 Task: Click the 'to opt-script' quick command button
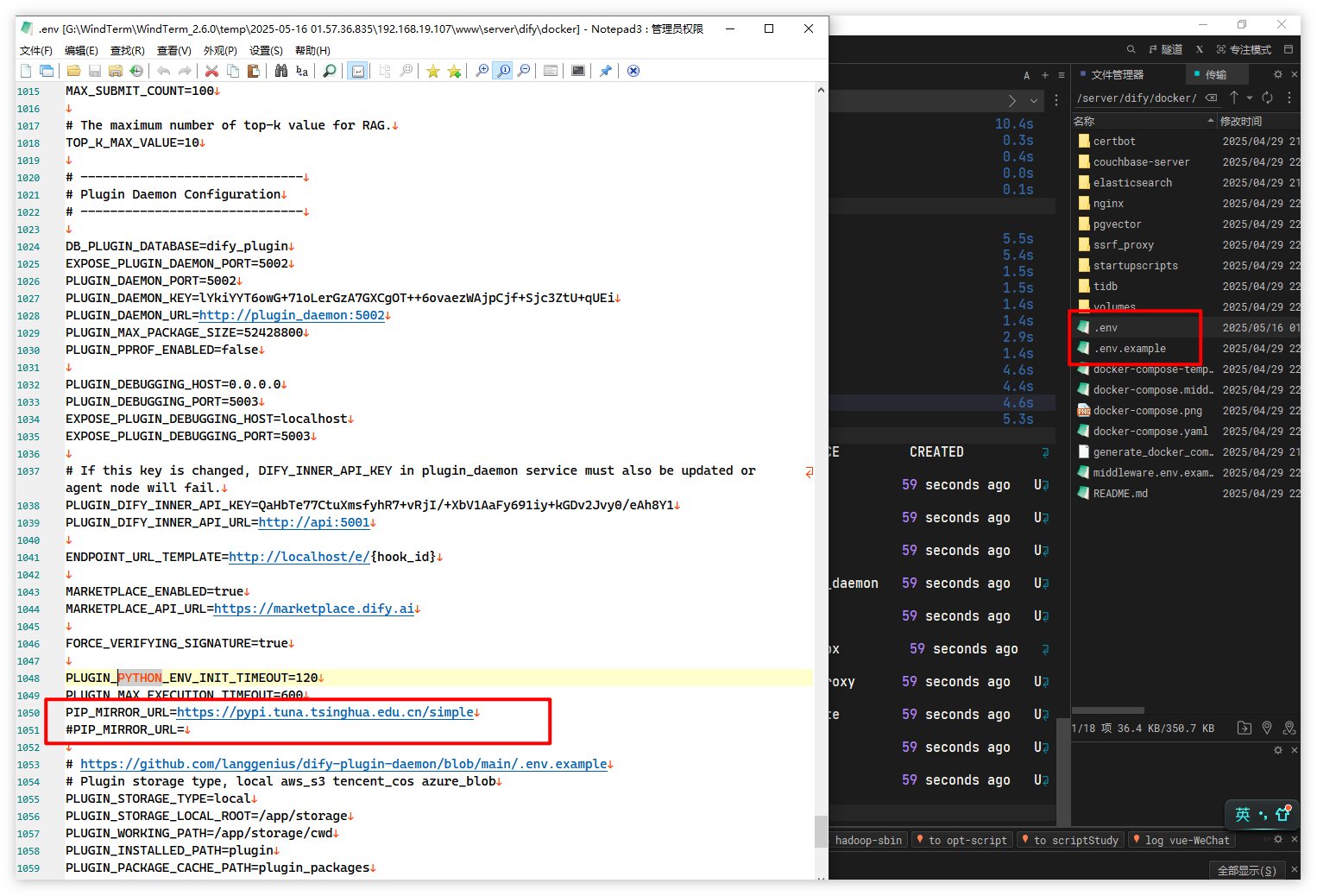point(961,840)
